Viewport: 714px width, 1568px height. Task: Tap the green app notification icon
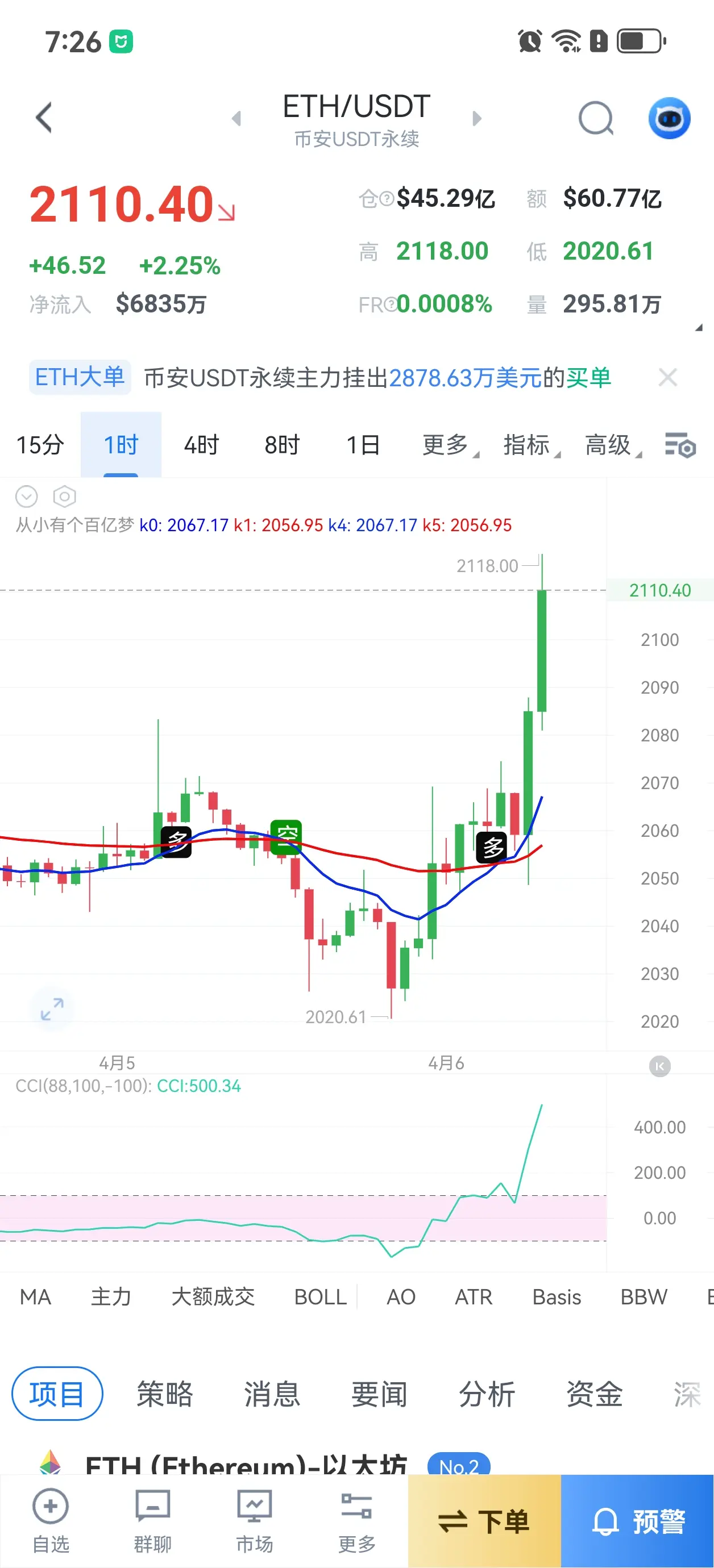[121, 42]
